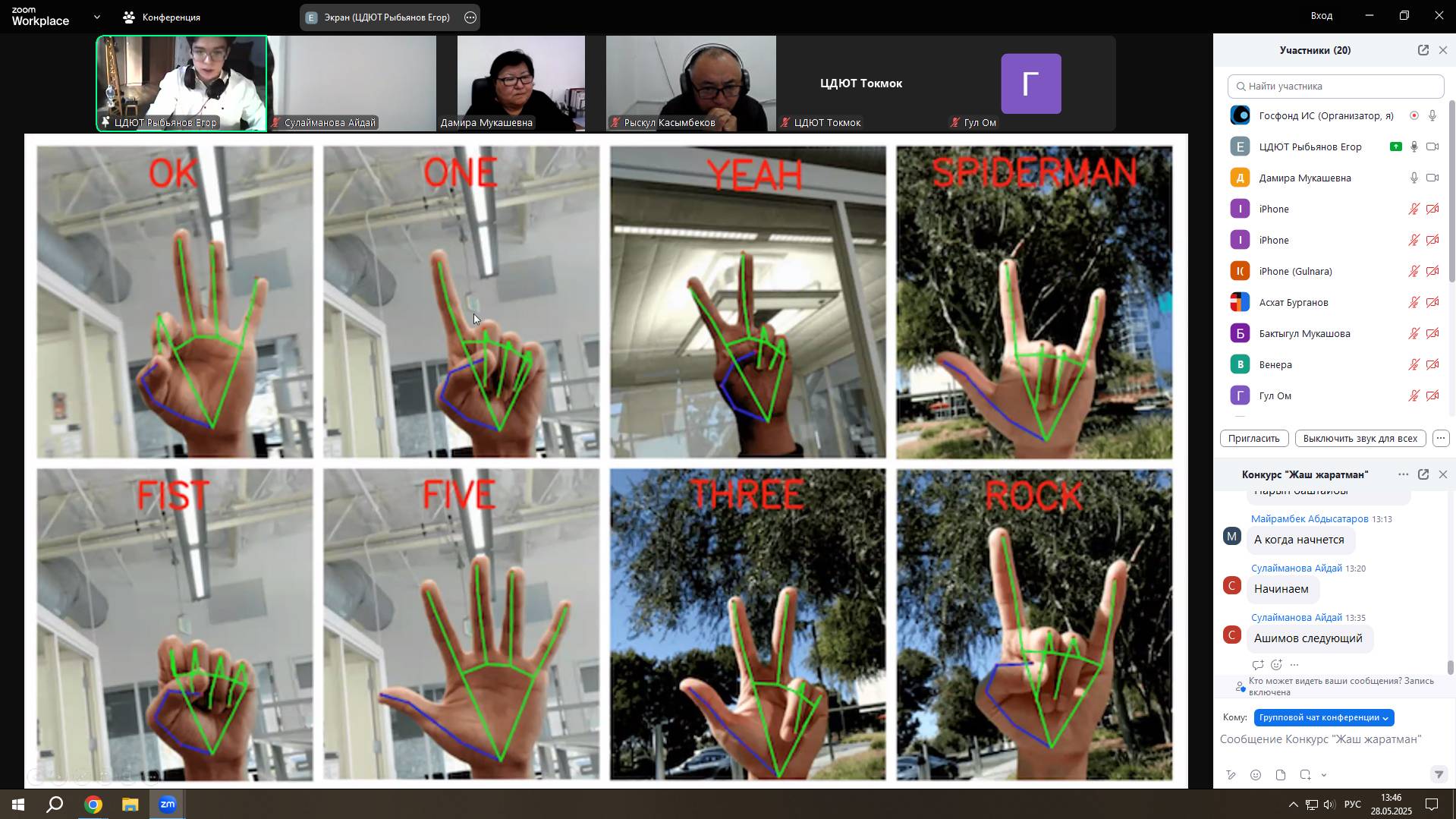
Task: Click the attach file icon in chat
Action: [1281, 775]
